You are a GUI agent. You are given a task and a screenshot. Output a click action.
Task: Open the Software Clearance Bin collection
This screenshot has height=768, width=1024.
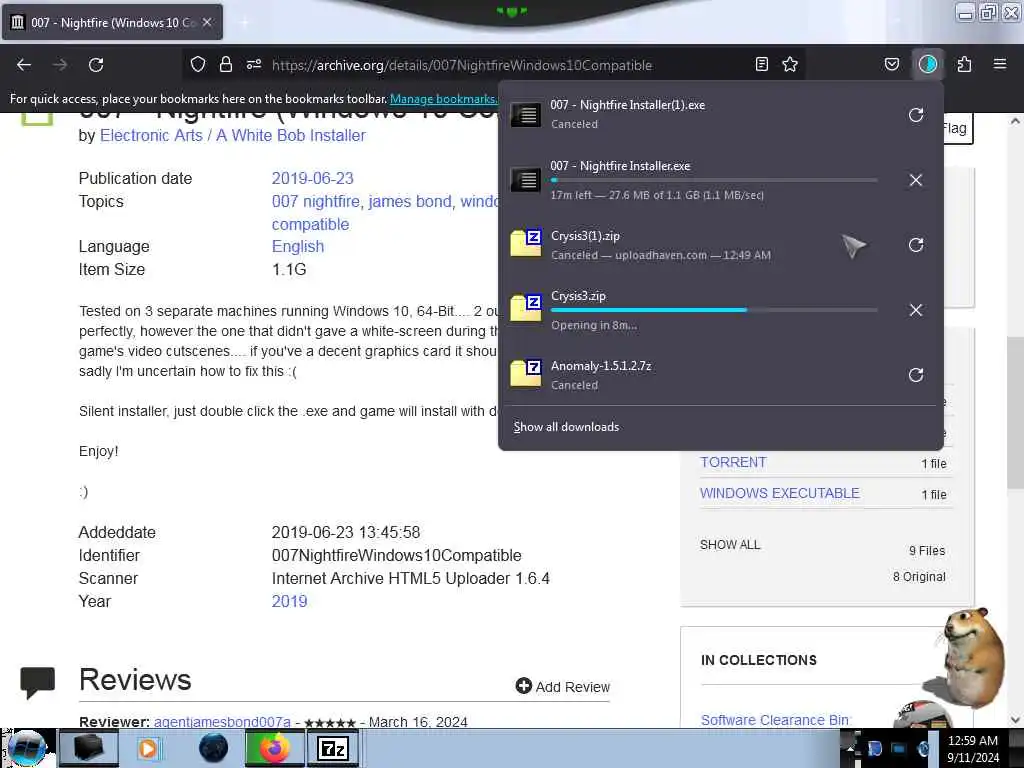pyautogui.click(x=775, y=720)
